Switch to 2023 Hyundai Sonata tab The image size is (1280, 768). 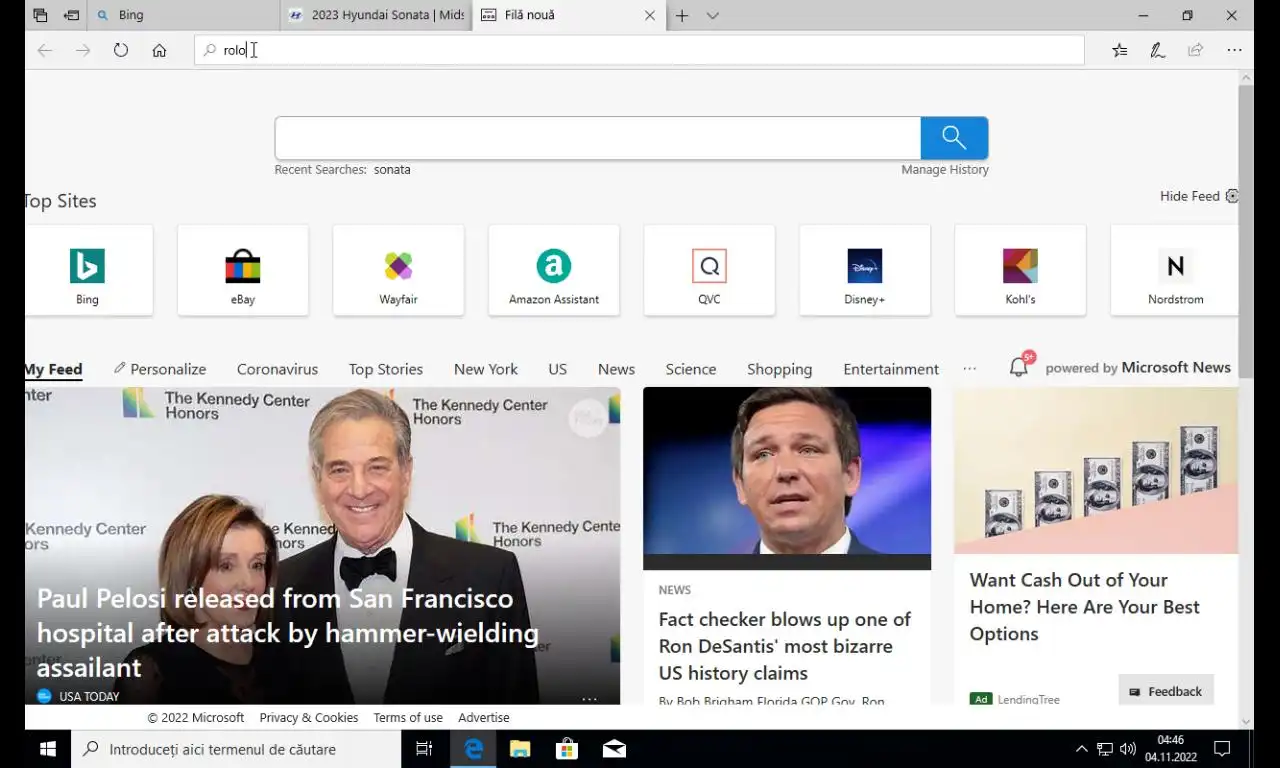376,15
